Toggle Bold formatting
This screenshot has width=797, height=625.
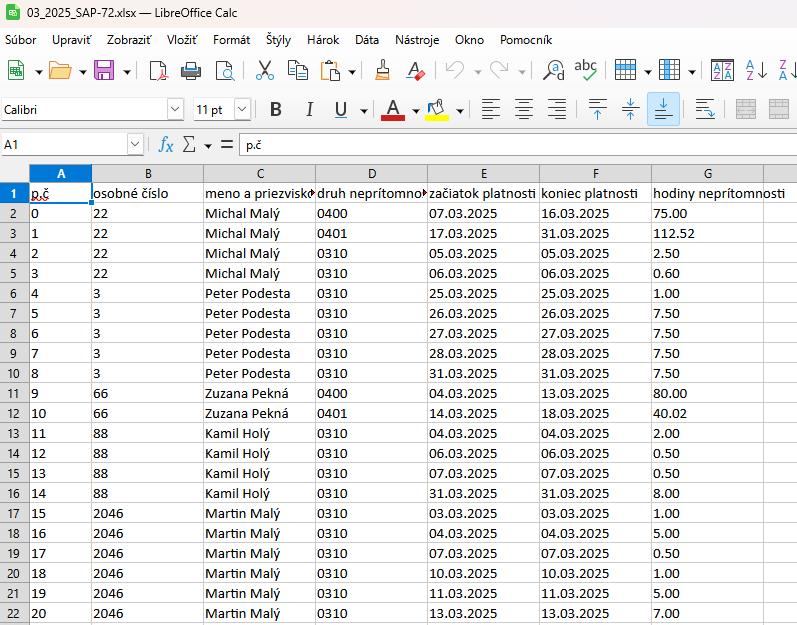pos(276,110)
